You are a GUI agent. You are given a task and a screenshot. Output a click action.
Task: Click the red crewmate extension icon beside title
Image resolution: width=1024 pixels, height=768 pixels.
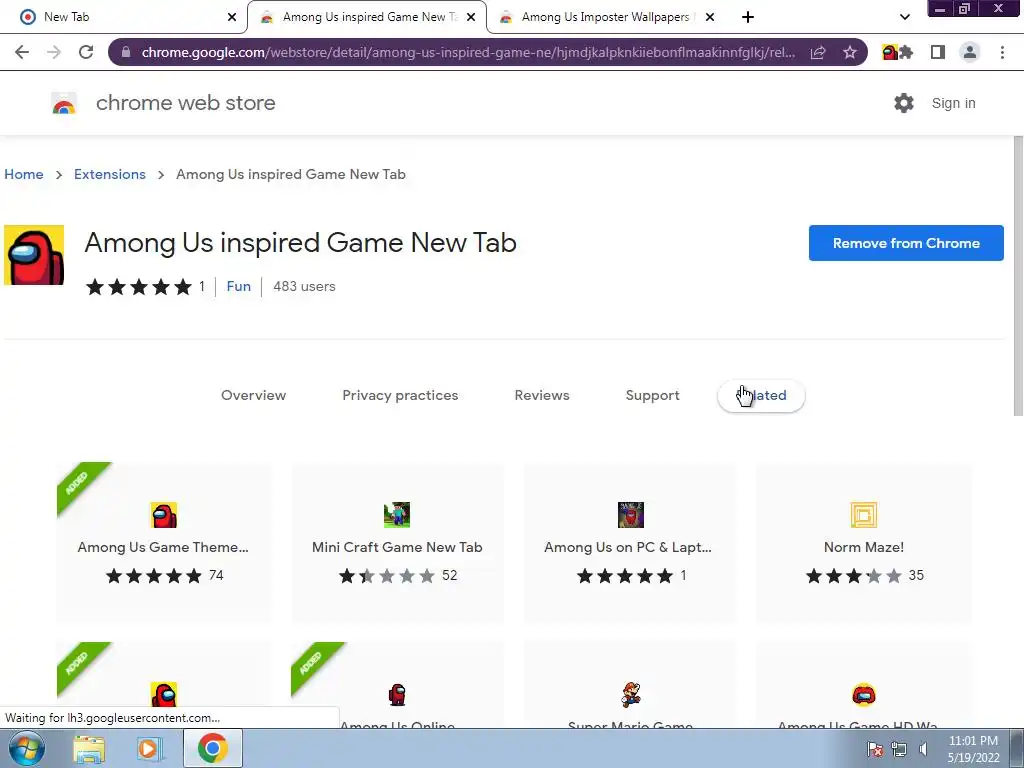(x=34, y=255)
